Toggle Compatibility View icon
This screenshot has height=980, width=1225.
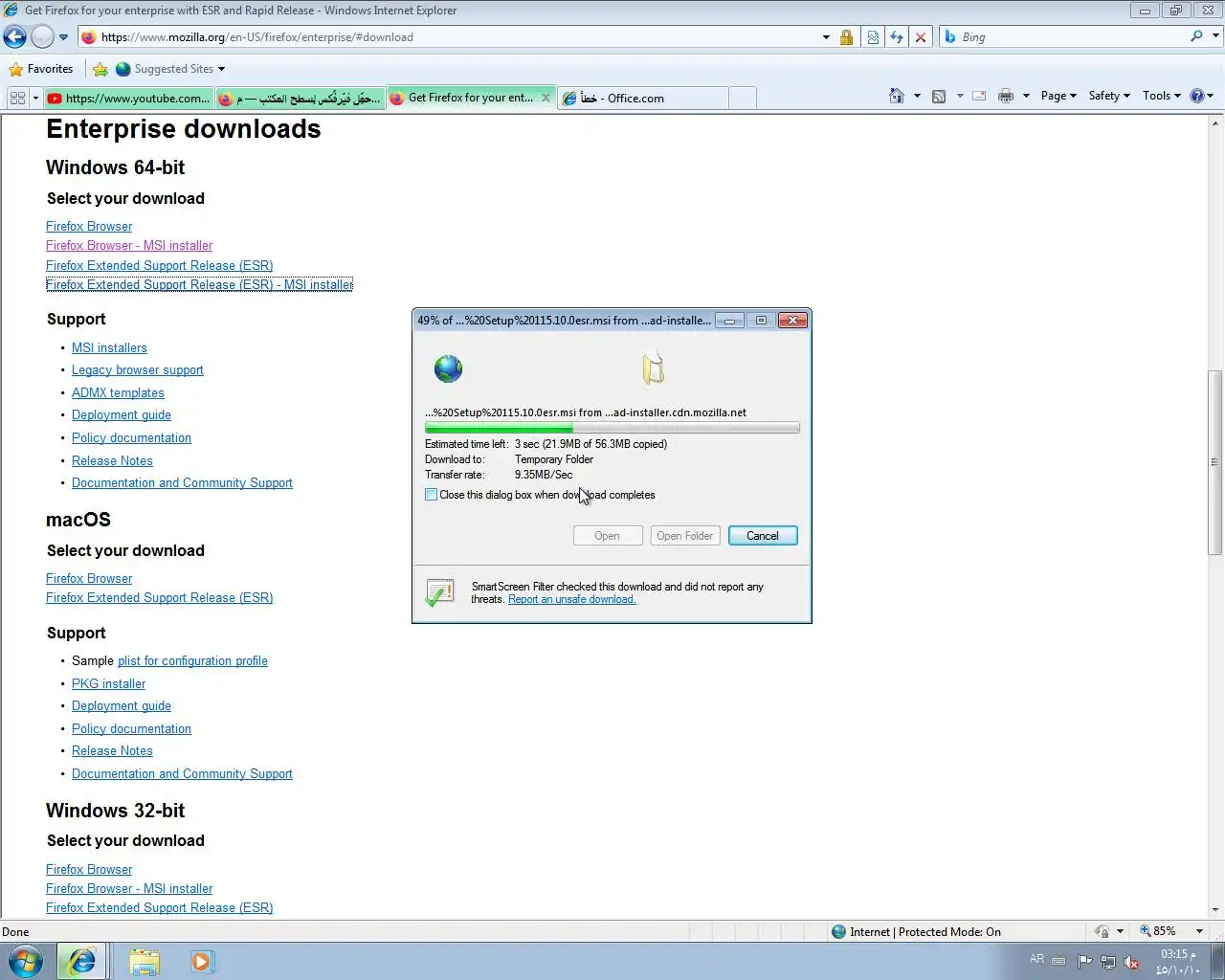[873, 37]
